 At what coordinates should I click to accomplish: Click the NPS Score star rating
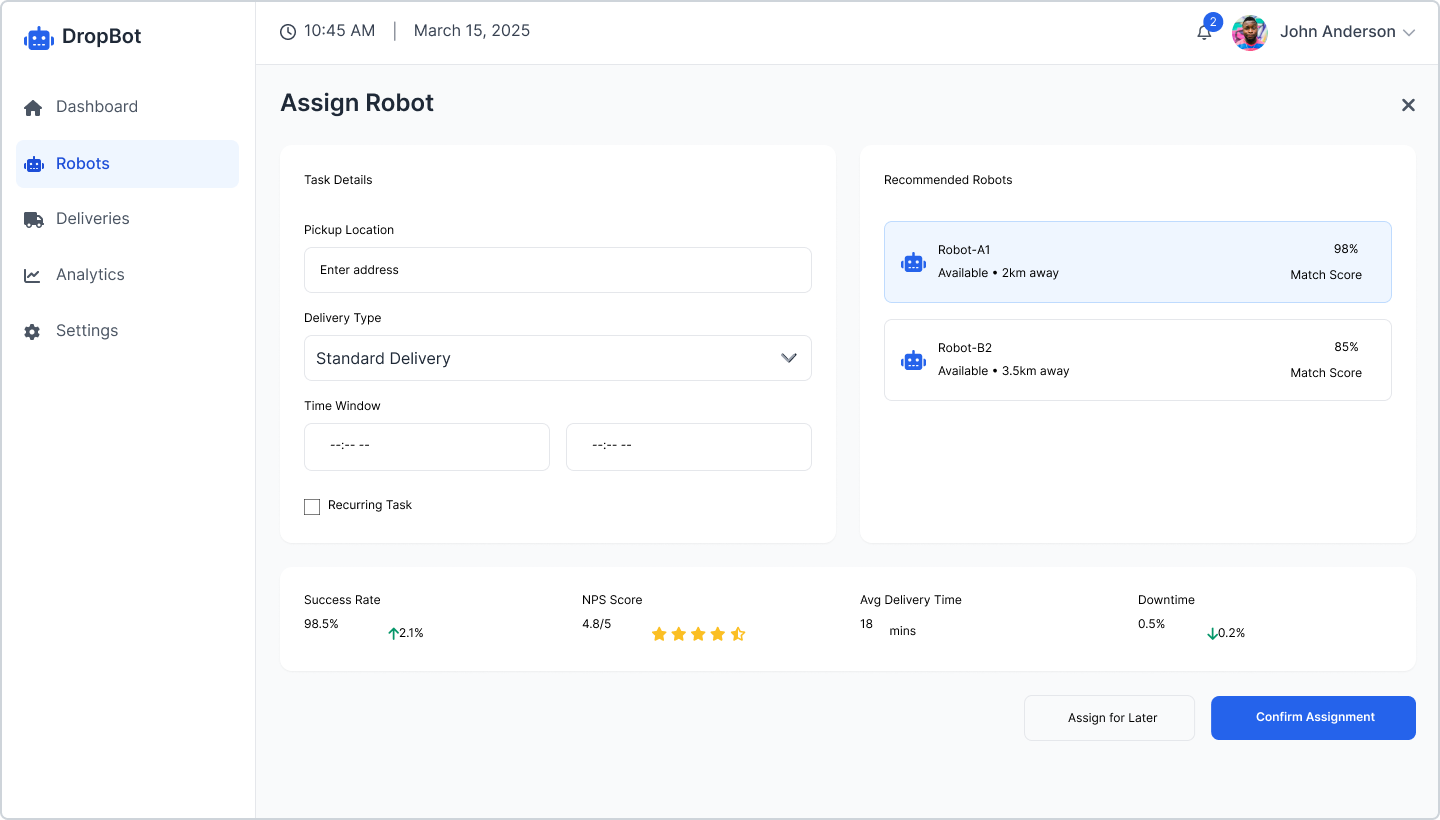tap(698, 634)
